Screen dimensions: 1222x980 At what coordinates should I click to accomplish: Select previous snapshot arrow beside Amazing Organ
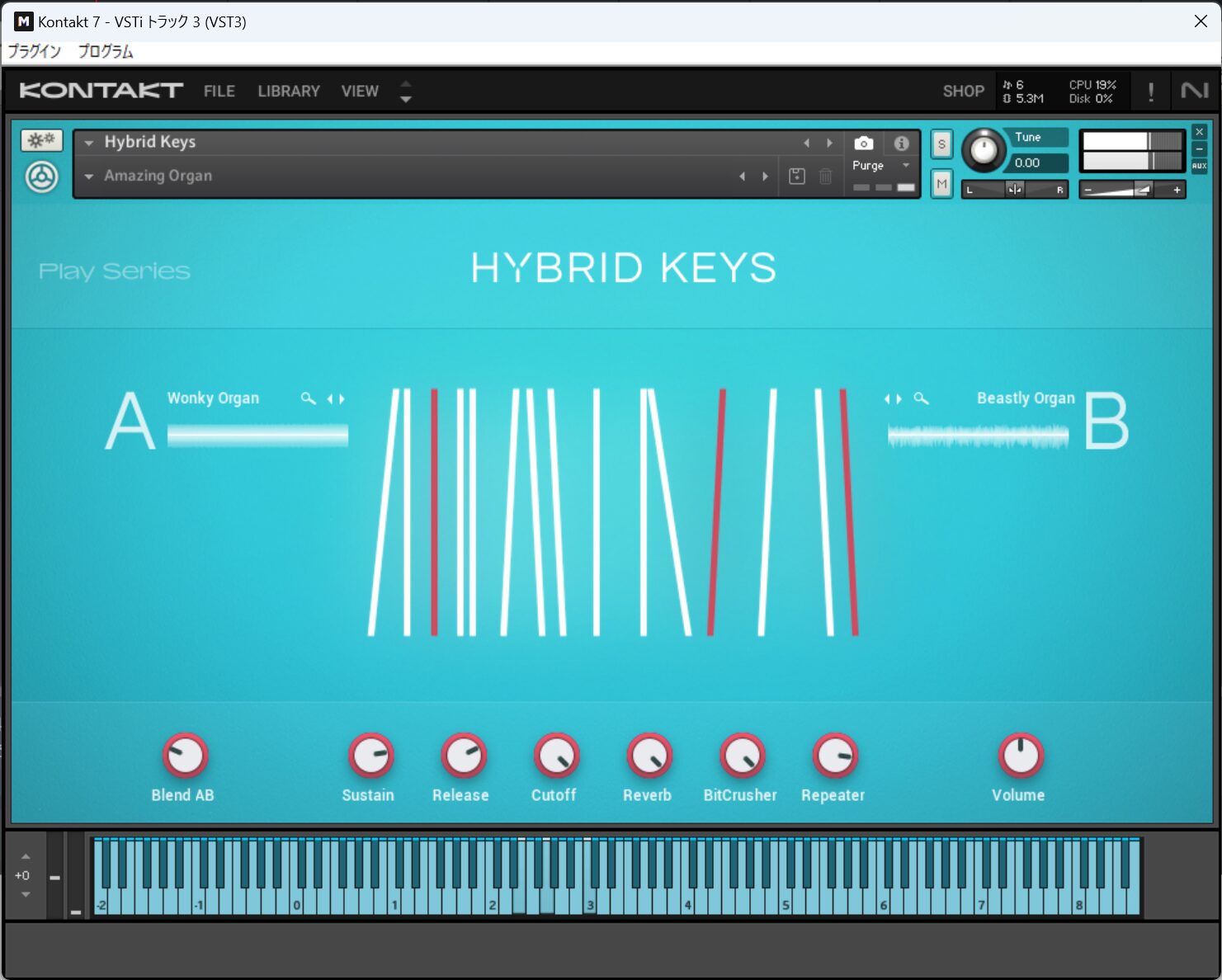742,176
